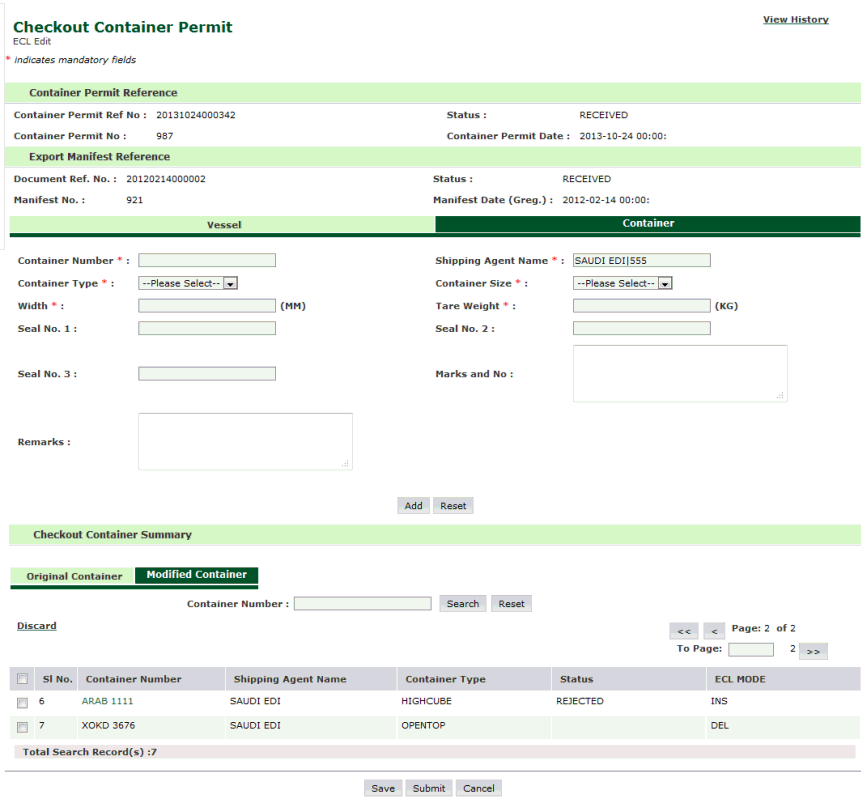The width and height of the screenshot is (861, 810).
Task: Select the Modified Container tab
Action: (x=196, y=575)
